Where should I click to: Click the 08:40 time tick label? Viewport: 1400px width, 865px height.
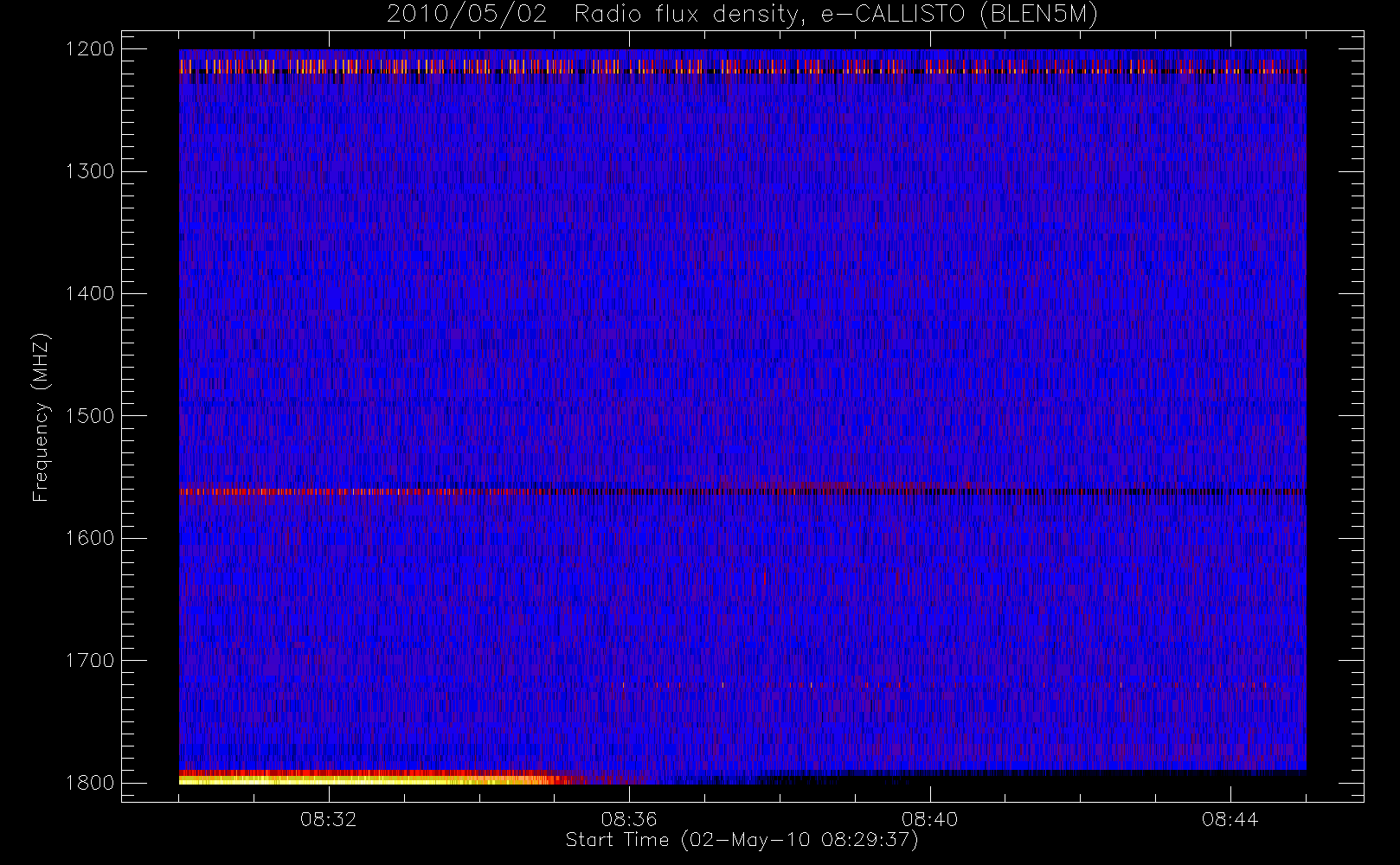click(x=929, y=819)
